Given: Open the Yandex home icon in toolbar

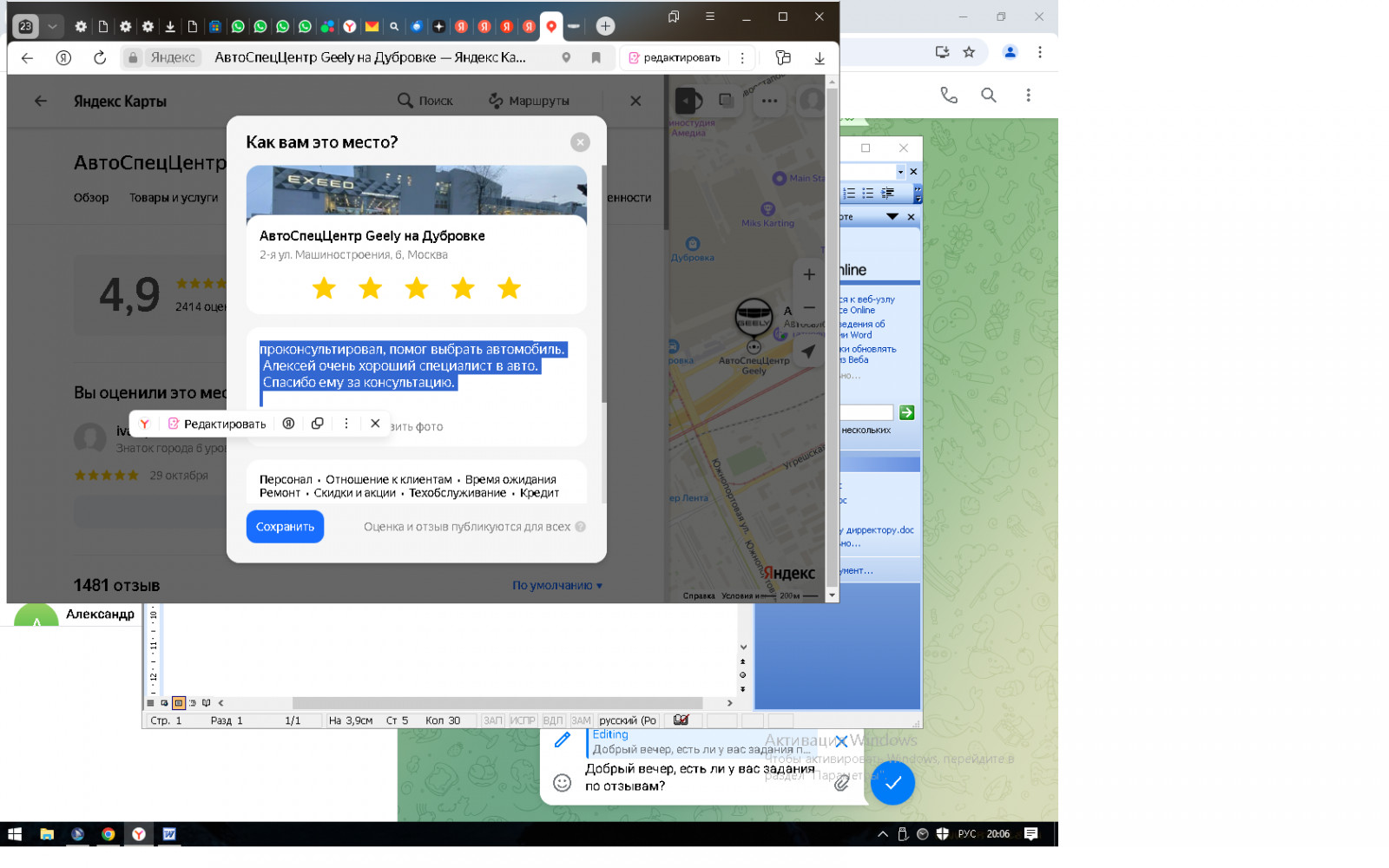Looking at the screenshot, I should [63, 58].
